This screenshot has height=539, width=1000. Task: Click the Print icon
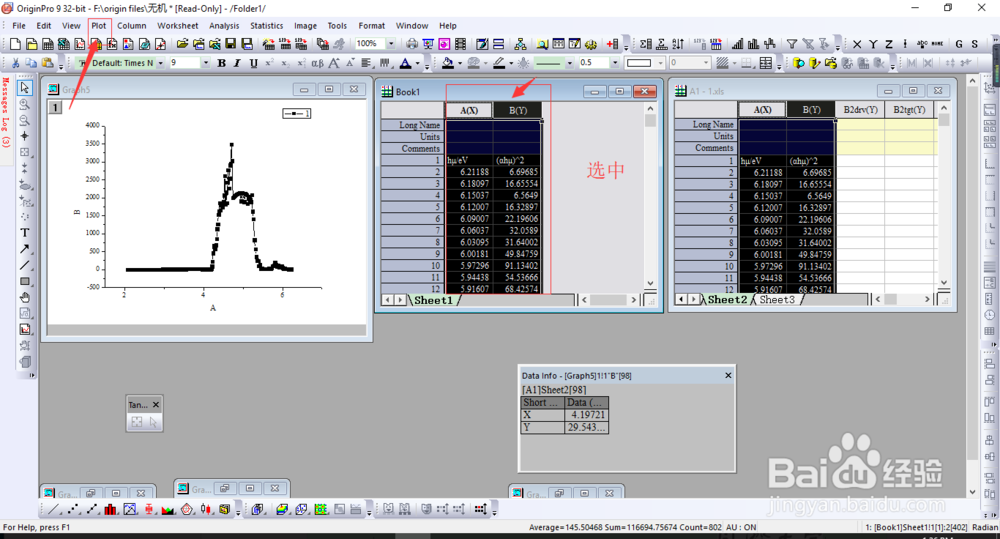point(412,44)
